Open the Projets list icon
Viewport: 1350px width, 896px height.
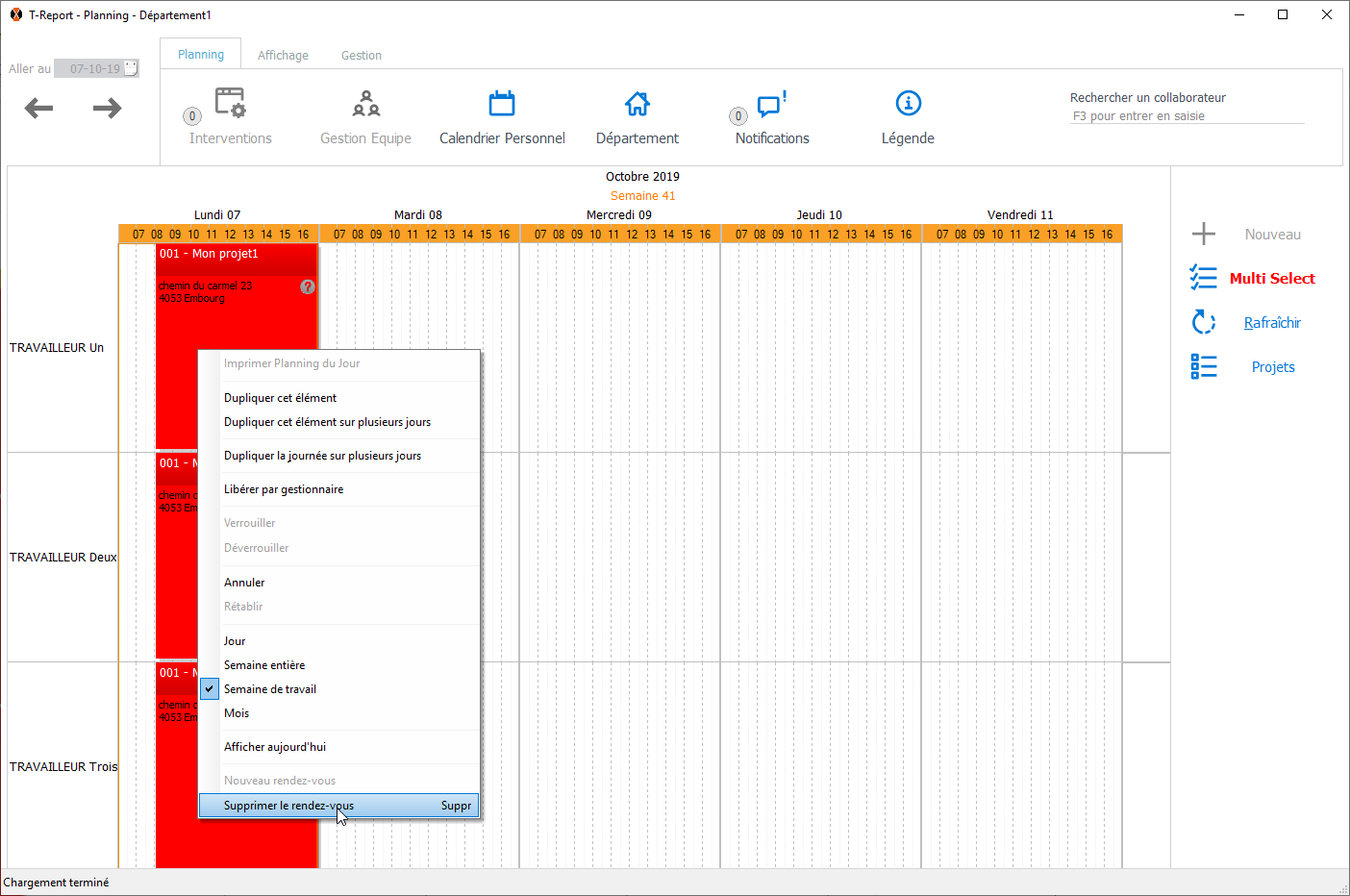[x=1203, y=366]
